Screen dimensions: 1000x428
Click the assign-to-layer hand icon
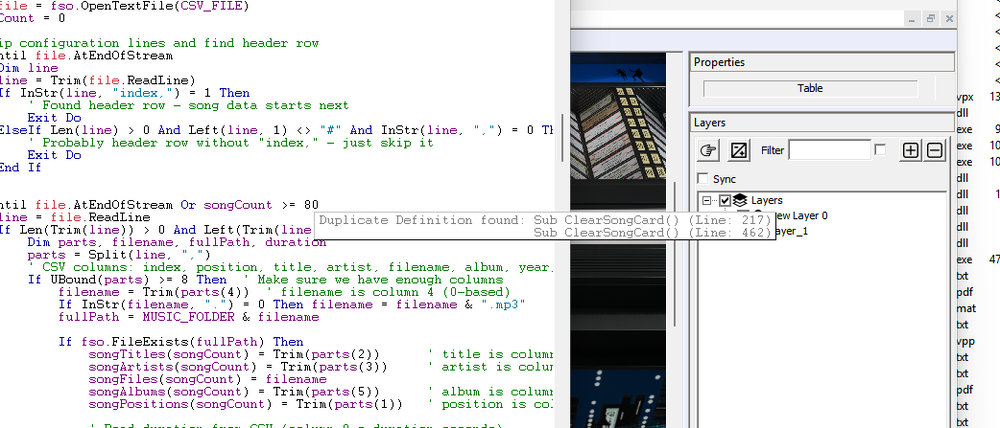coord(710,151)
